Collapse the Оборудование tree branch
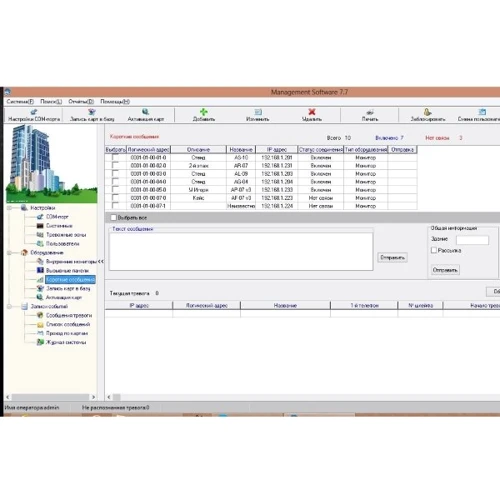500x500 pixels. [x=9, y=253]
